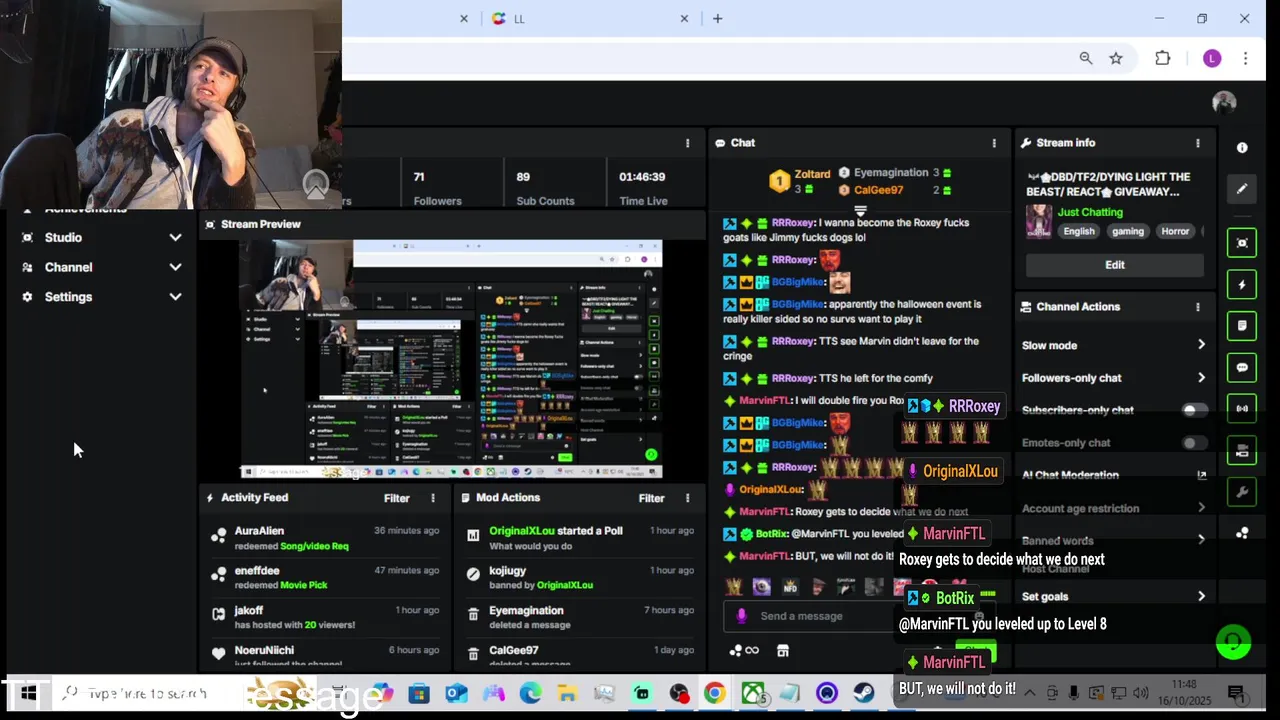The image size is (1280, 720).
Task: Open Account age restriction arrow
Action: (x=1201, y=508)
